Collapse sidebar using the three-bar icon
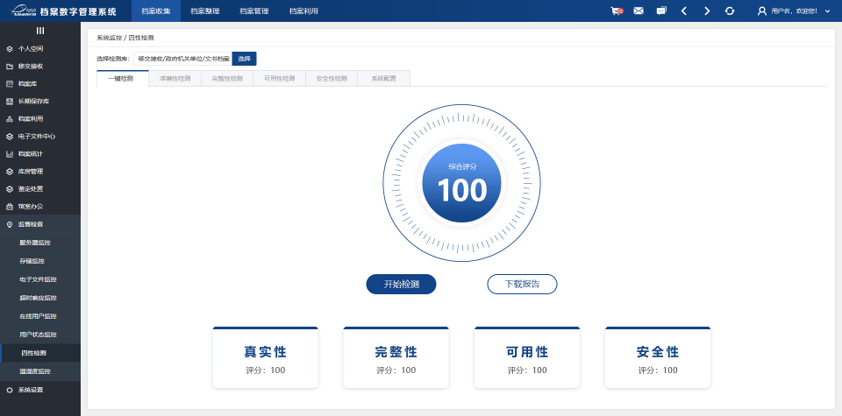This screenshot has width=842, height=416. (x=40, y=31)
